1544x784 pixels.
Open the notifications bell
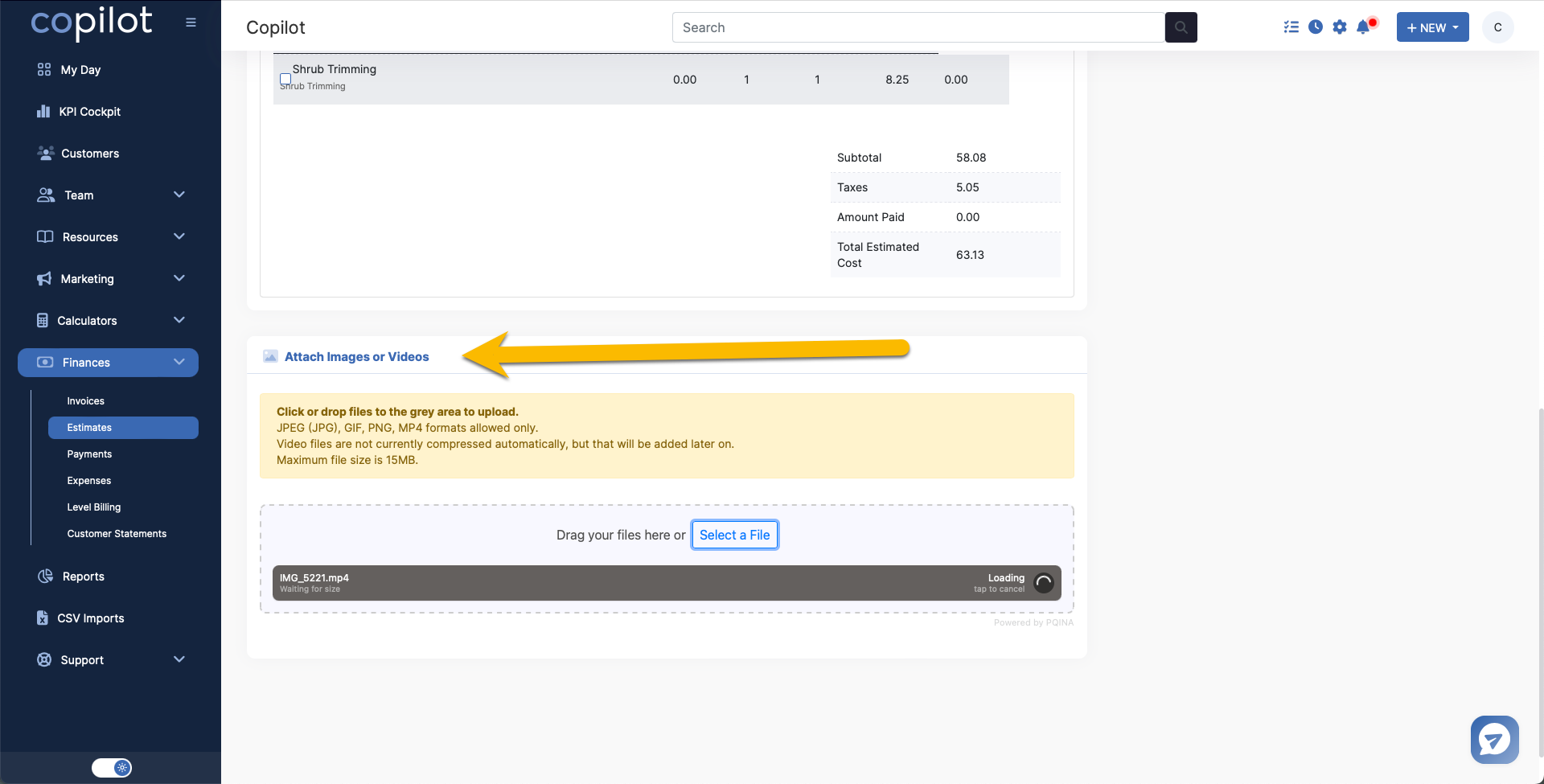pos(1364,27)
